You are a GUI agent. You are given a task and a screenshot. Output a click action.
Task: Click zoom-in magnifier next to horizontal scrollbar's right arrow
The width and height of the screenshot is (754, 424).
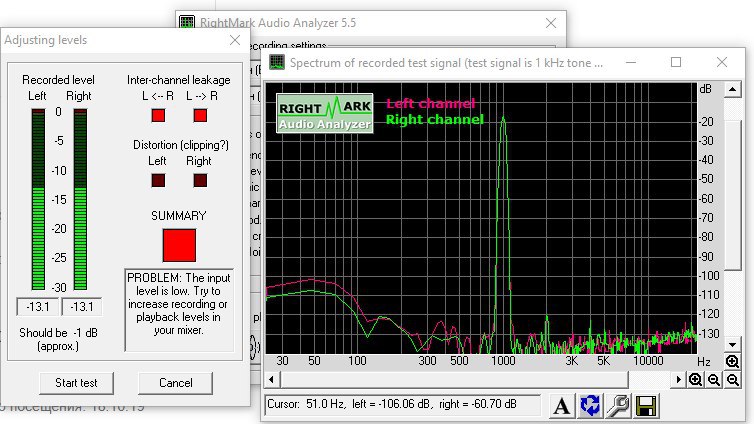pyautogui.click(x=695, y=380)
